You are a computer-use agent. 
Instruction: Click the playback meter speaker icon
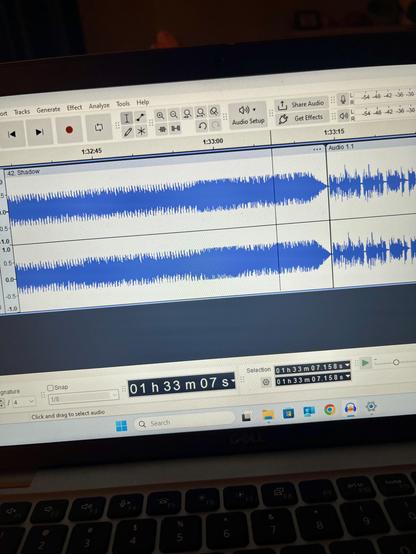click(343, 116)
